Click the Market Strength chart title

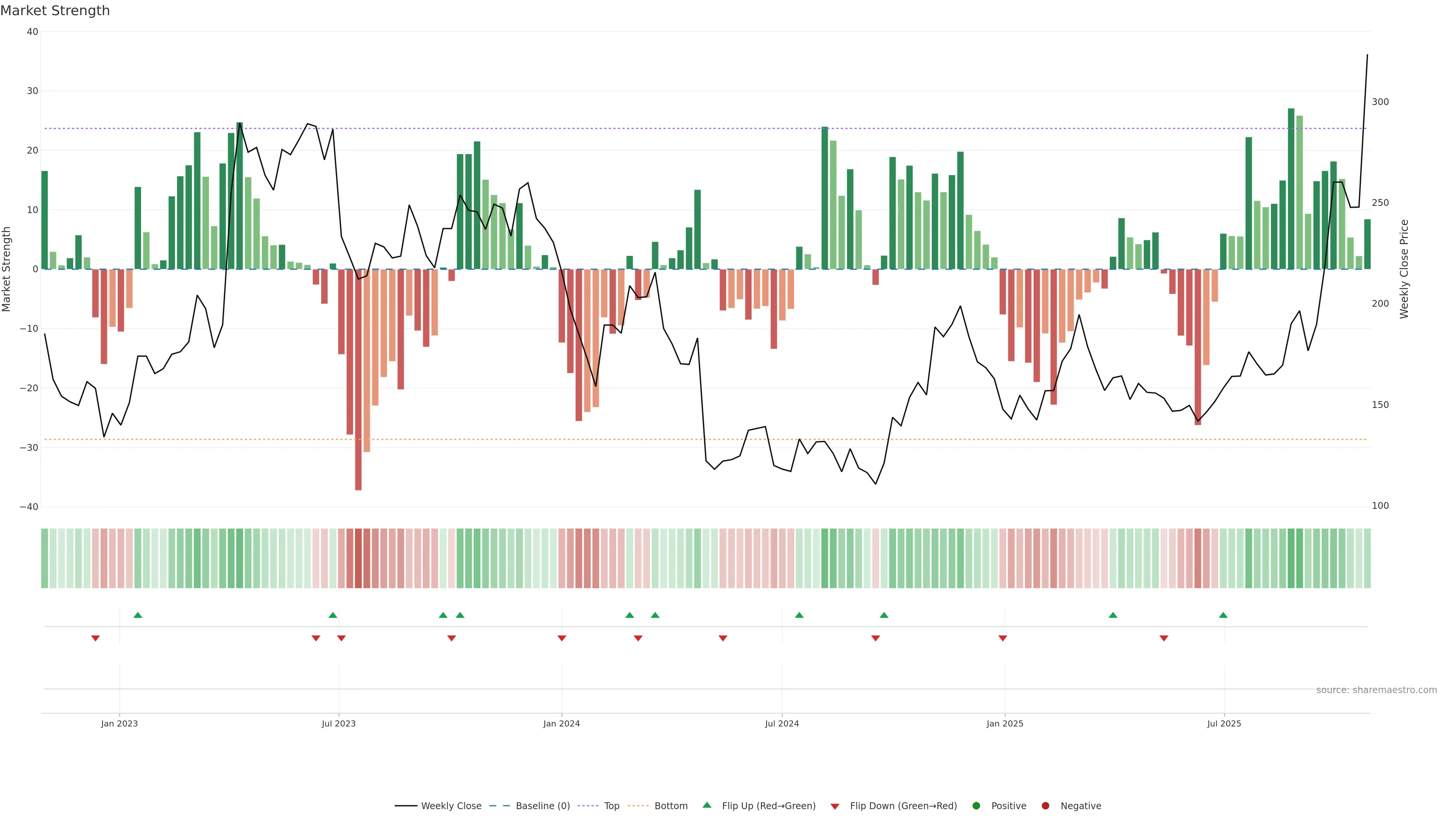(55, 11)
